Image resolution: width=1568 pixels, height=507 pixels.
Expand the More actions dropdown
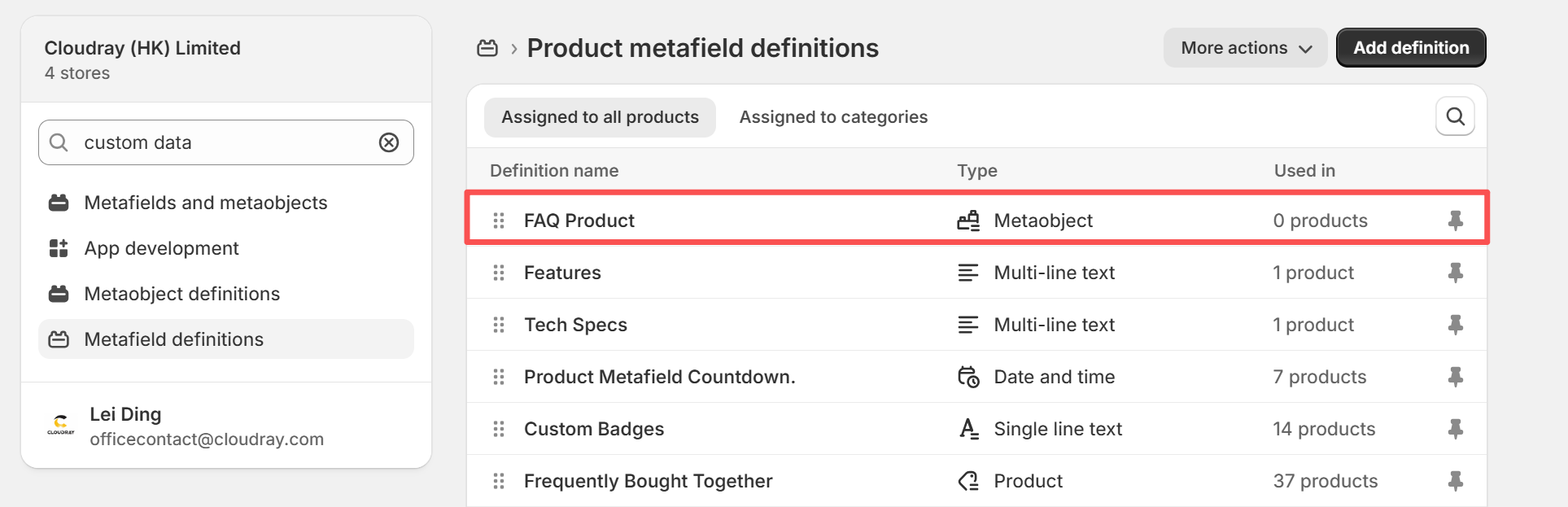click(x=1245, y=48)
